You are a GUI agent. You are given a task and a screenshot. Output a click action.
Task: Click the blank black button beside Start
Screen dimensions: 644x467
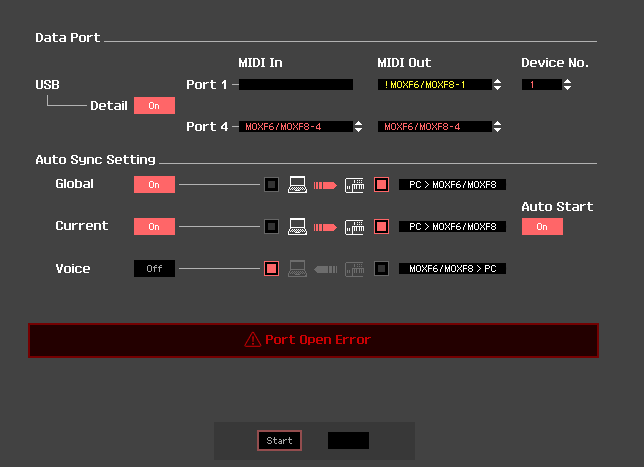(348, 441)
